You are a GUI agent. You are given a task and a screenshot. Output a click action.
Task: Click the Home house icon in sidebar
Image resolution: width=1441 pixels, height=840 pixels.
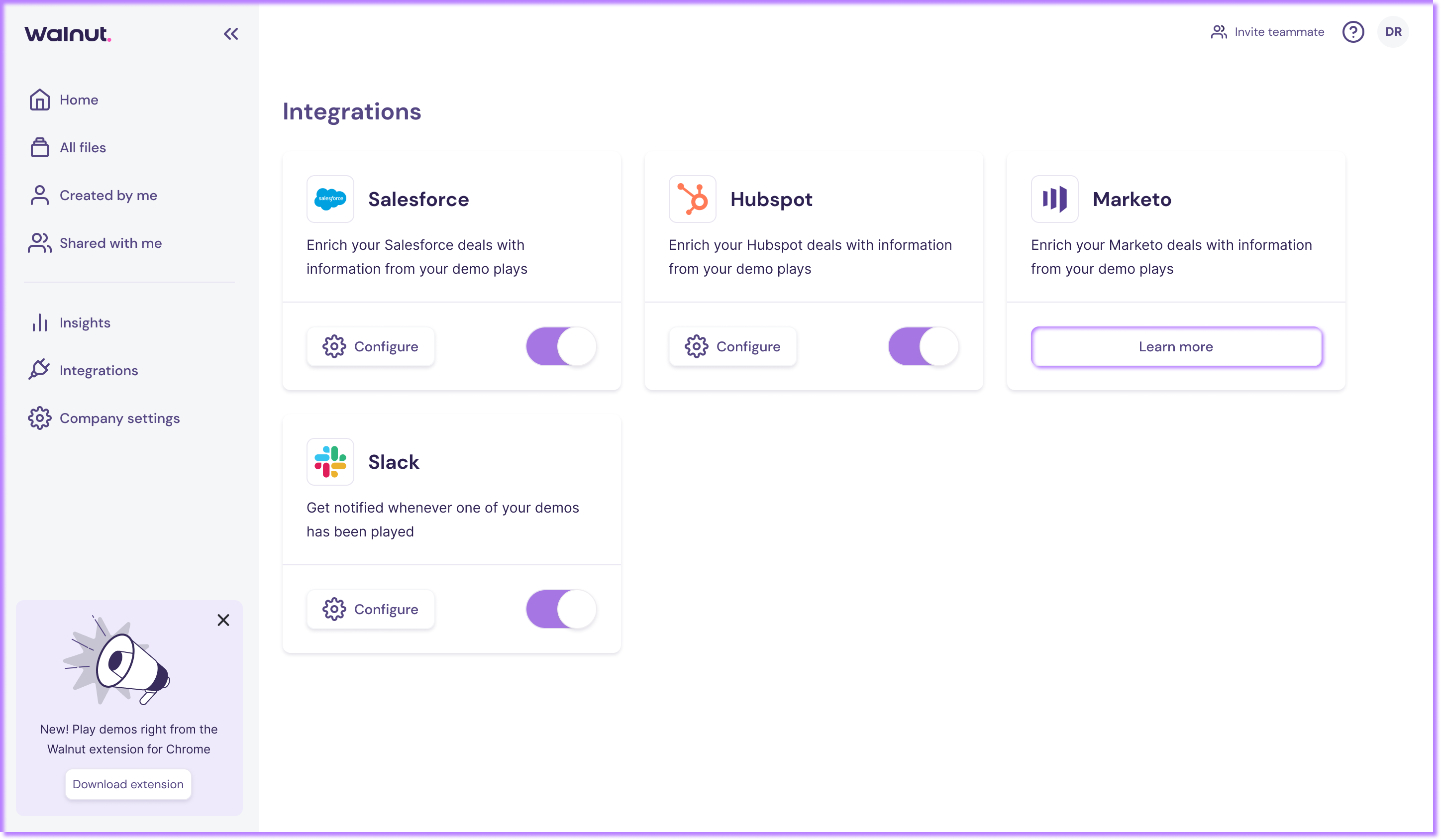[x=39, y=100]
